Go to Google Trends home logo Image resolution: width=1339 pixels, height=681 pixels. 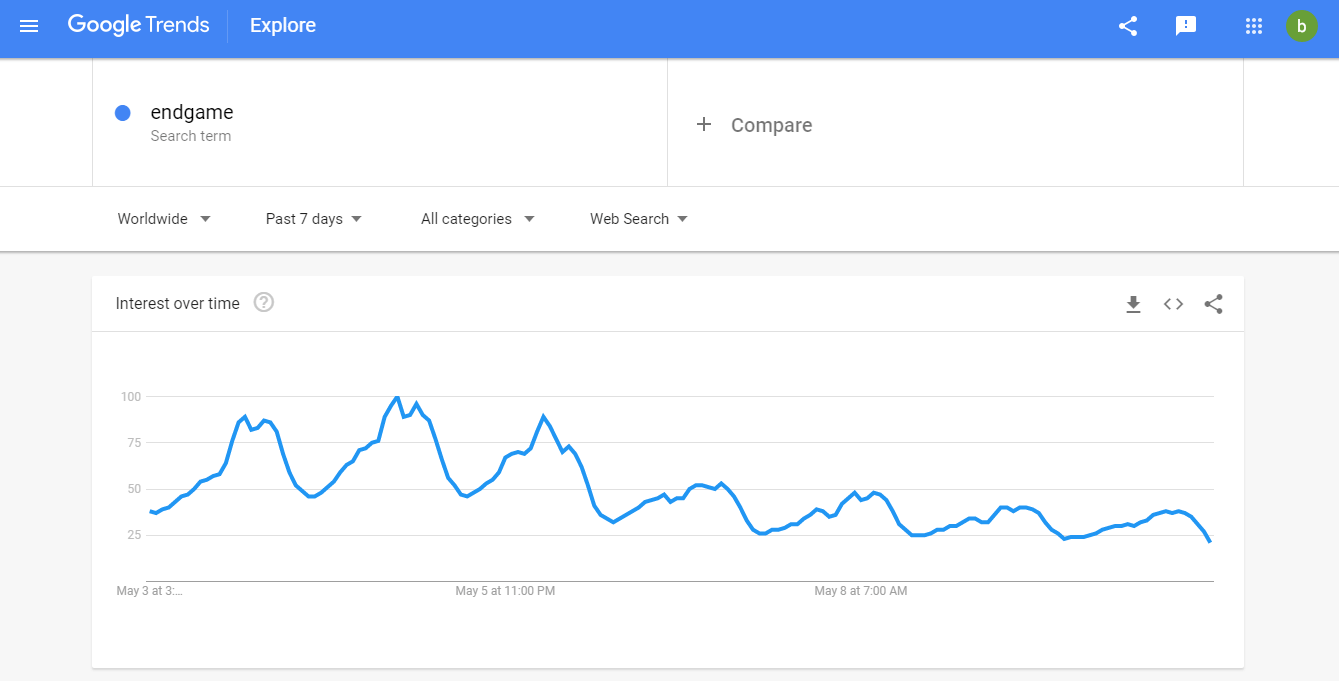138,26
